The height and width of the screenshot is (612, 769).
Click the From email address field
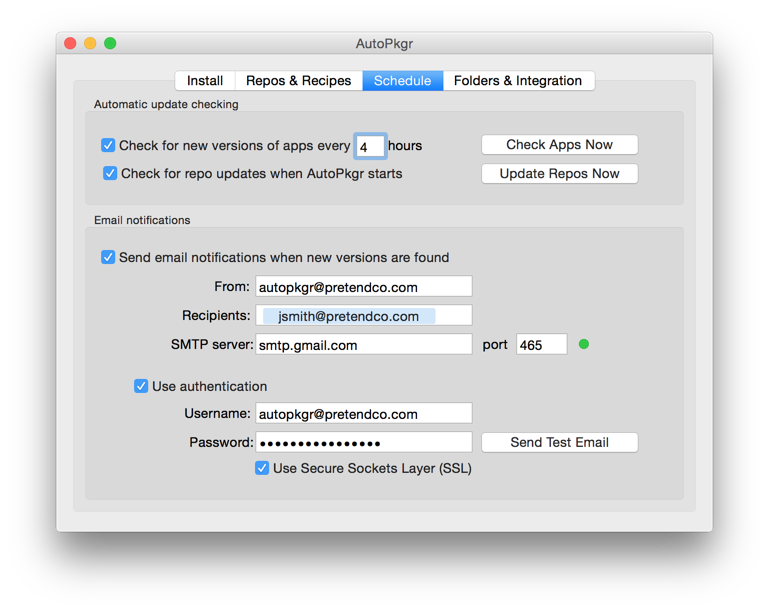363,286
